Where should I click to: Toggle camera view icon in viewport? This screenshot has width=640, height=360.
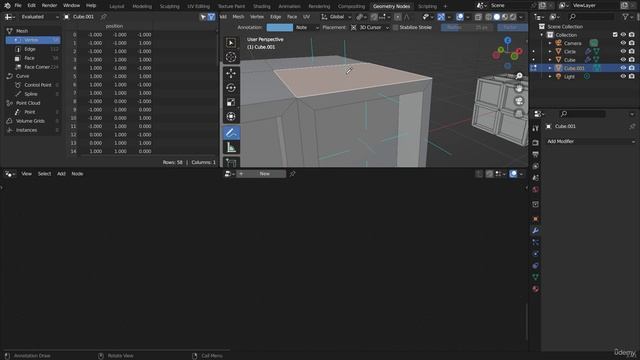(x=519, y=101)
